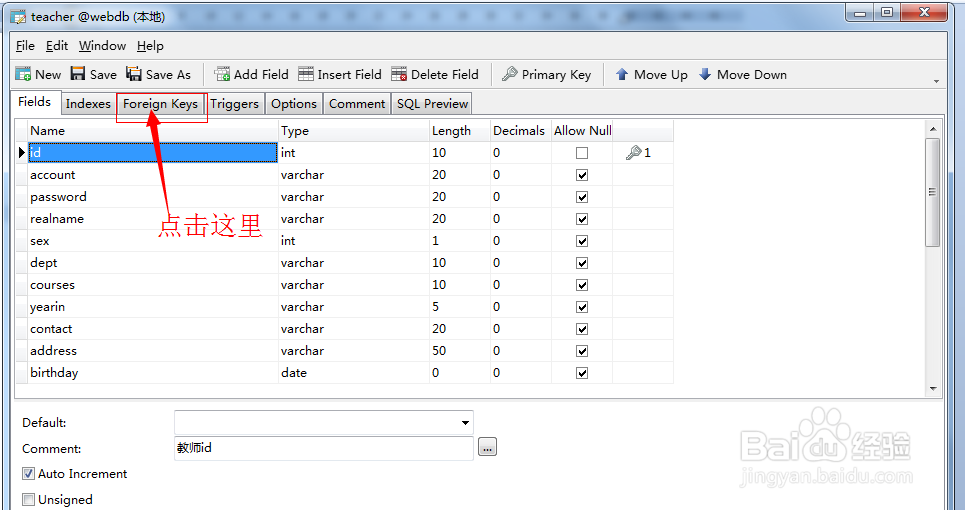Uncheck Allow Null for sex field
The width and height of the screenshot is (965, 510).
pos(582,241)
